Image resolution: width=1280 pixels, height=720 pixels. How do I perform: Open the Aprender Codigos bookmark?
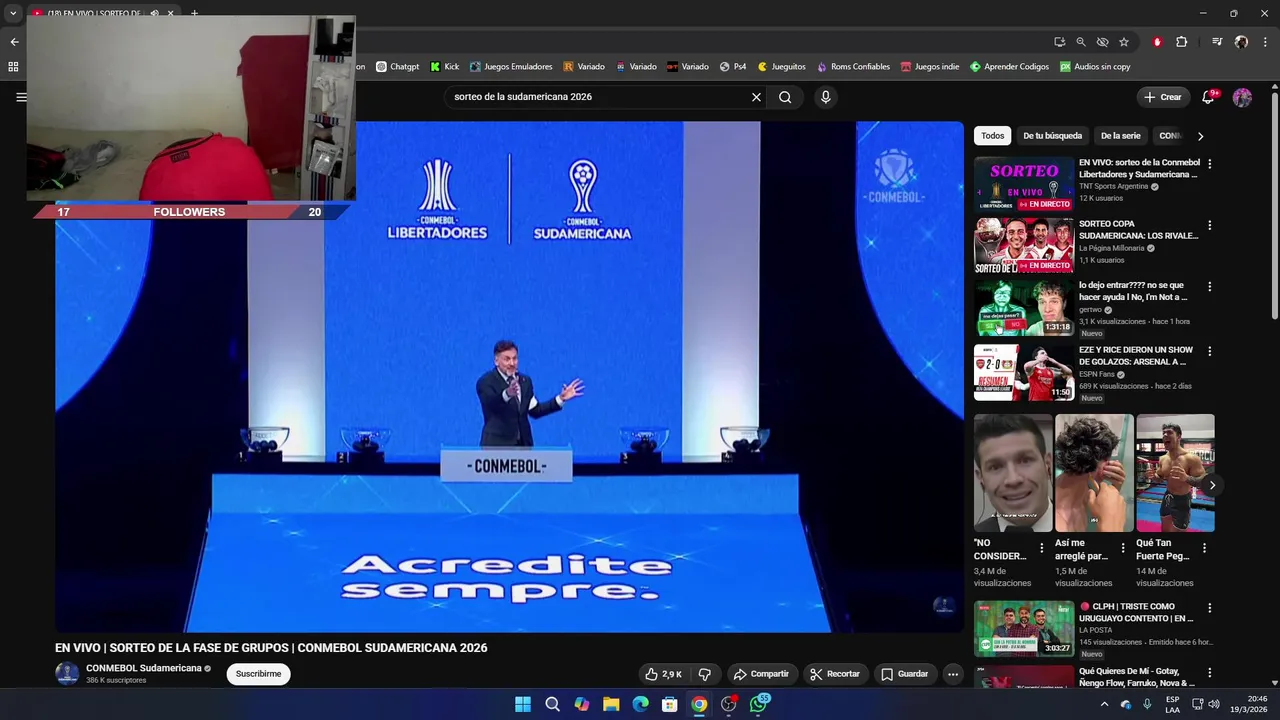click(1009, 67)
